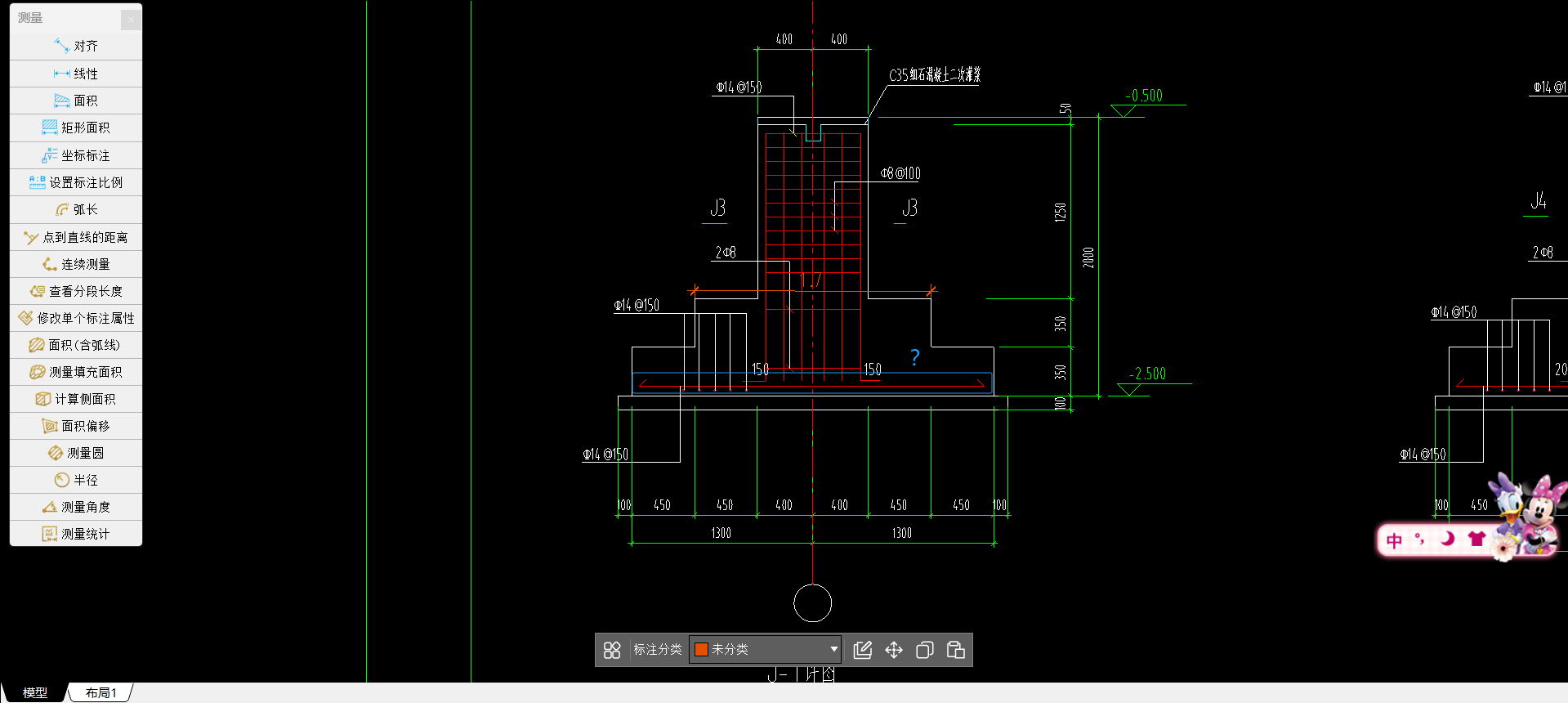Activate the 测量角度 angle measure tool
This screenshot has height=703, width=1568.
pyautogui.click(x=76, y=507)
